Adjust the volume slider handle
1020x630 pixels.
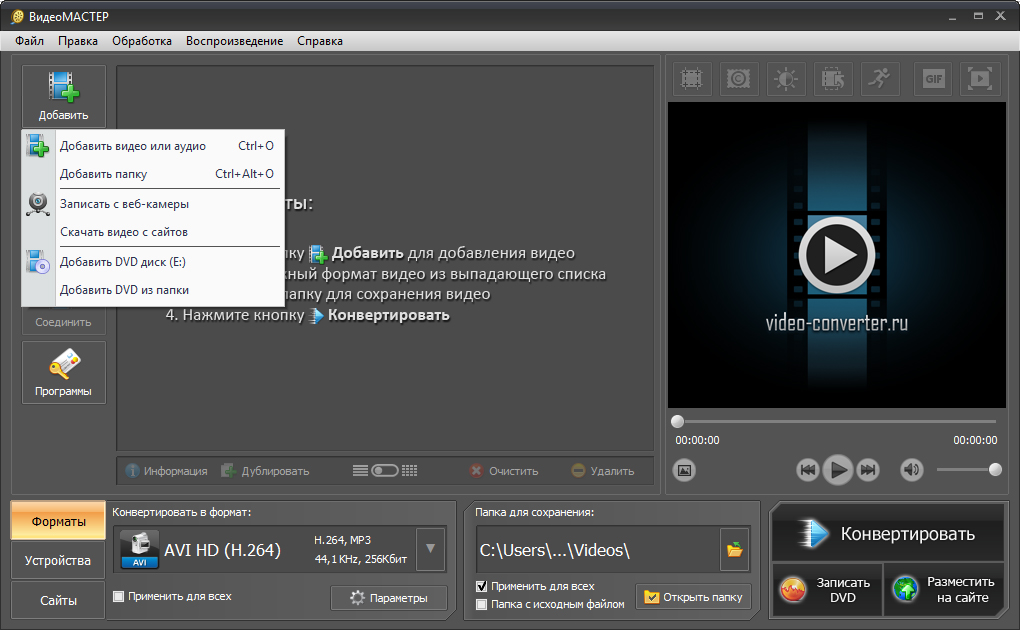point(995,469)
